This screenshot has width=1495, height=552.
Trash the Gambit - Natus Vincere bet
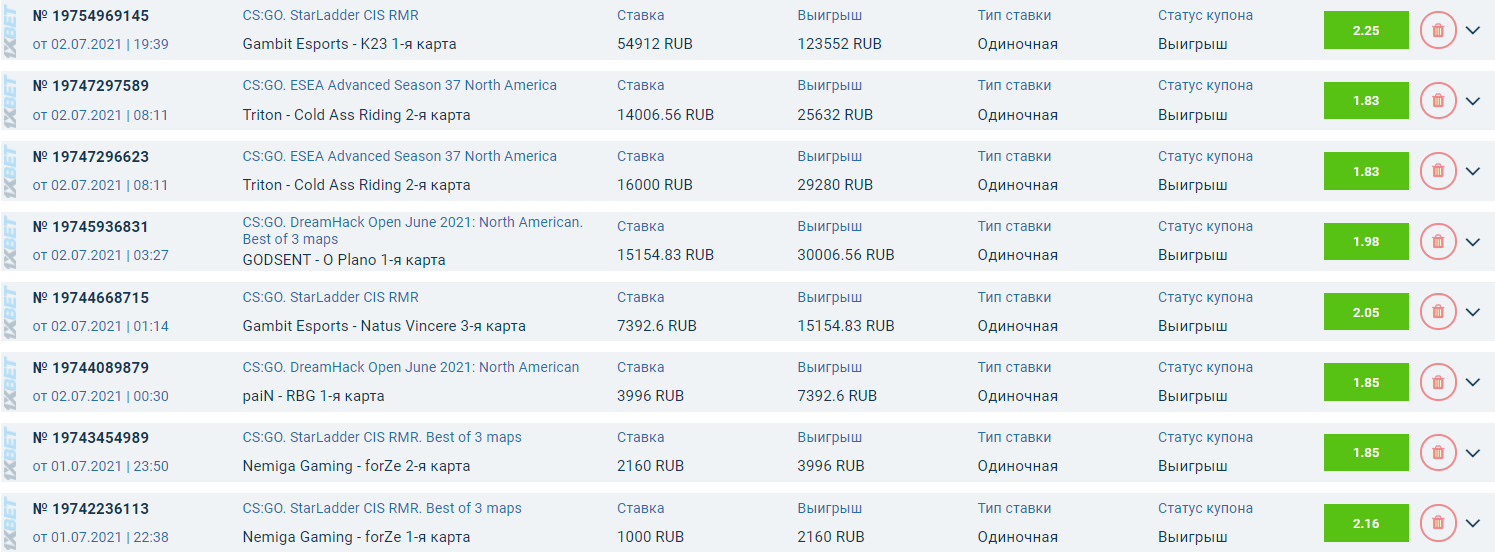[x=1438, y=312]
